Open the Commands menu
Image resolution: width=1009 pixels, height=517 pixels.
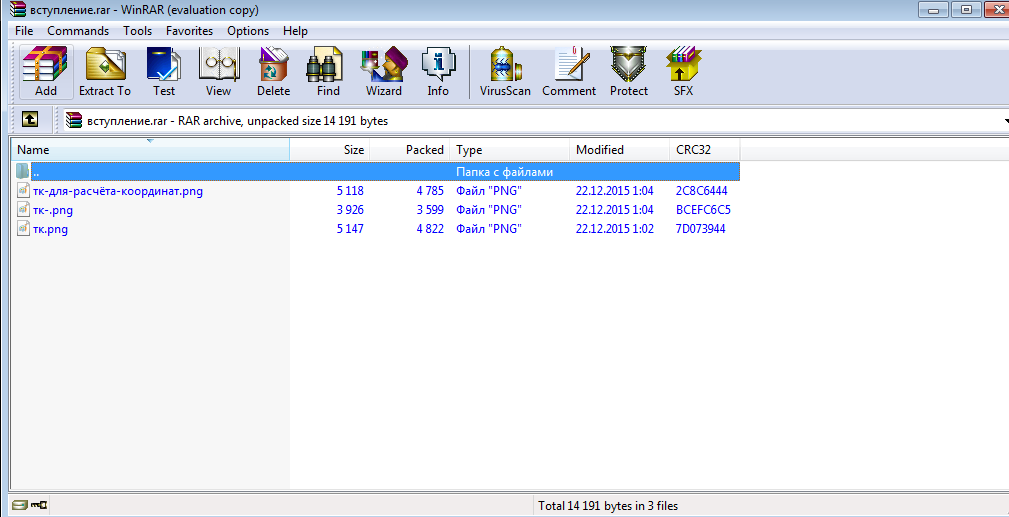pos(78,31)
